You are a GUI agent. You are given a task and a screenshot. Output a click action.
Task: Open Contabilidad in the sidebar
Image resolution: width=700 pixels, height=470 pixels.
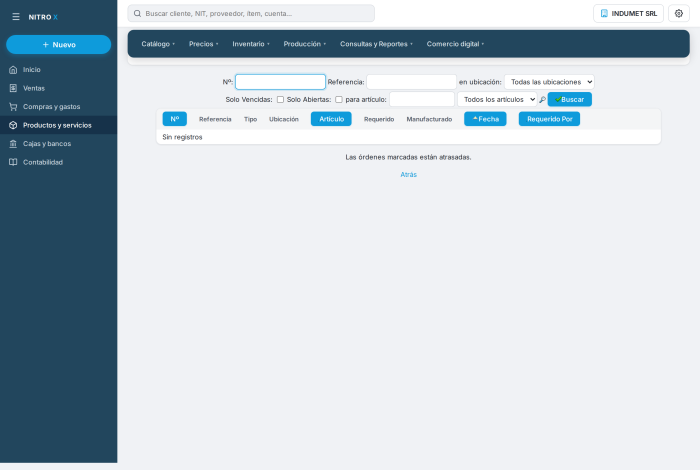coord(58,162)
